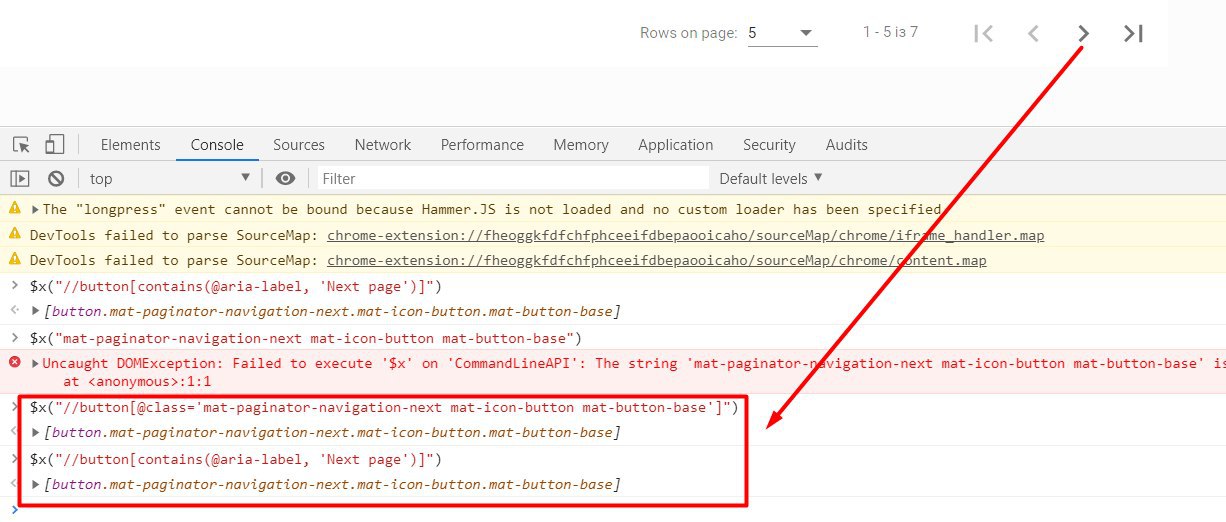
Task: Create live expression with eye icon
Action: (x=286, y=179)
